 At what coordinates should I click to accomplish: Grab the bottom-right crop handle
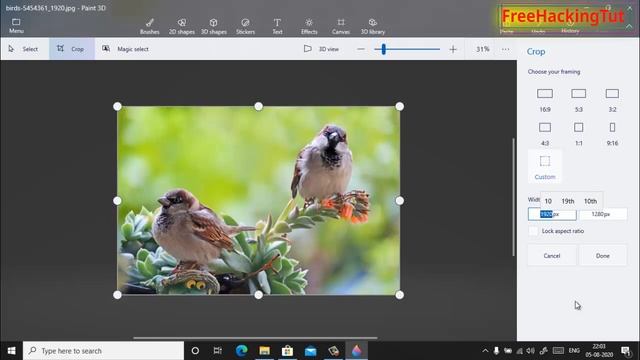pos(400,295)
